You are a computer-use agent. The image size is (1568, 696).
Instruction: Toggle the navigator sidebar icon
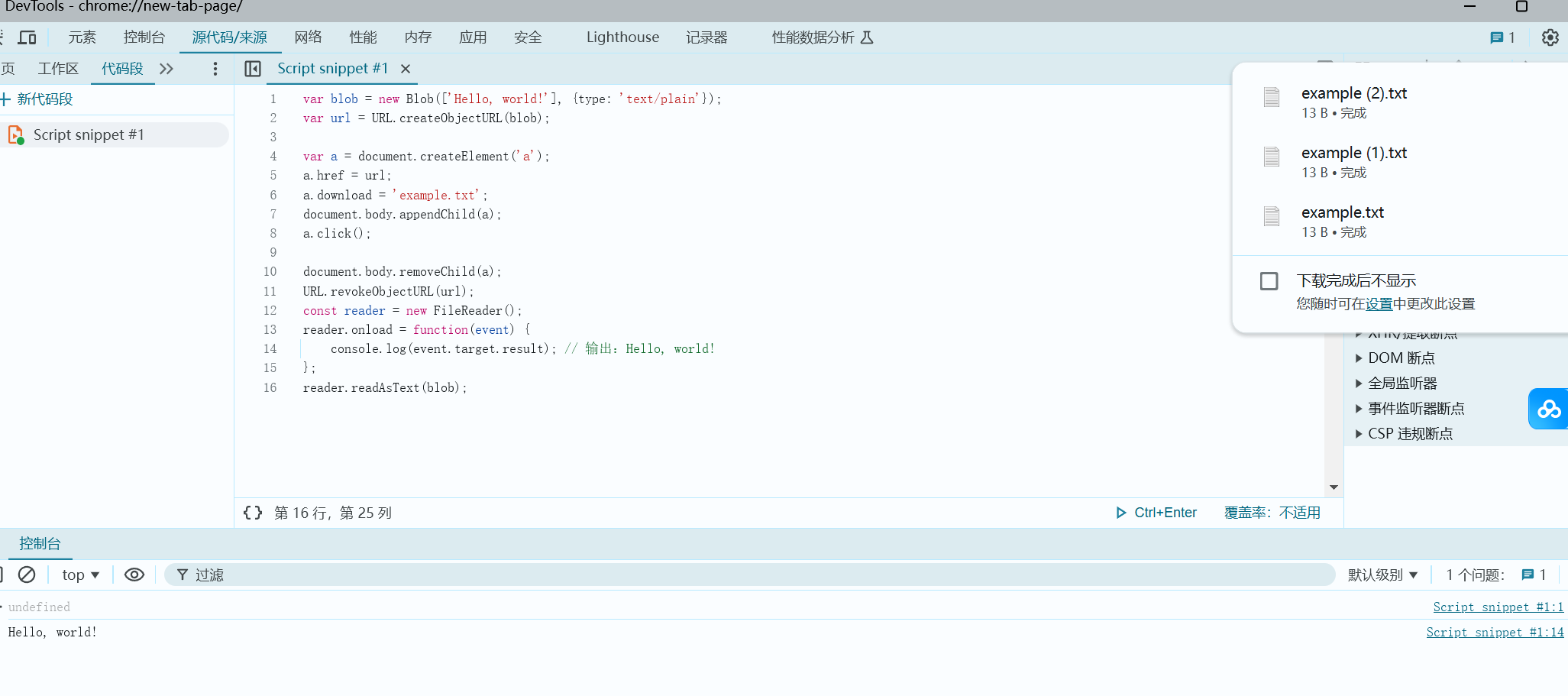click(x=253, y=69)
